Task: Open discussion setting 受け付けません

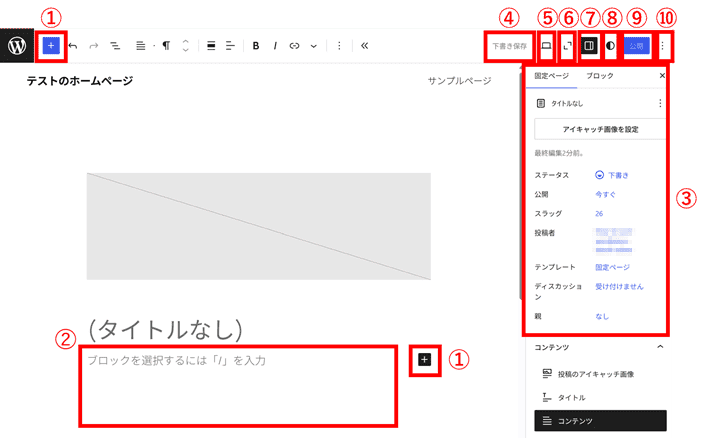Action: coord(619,286)
